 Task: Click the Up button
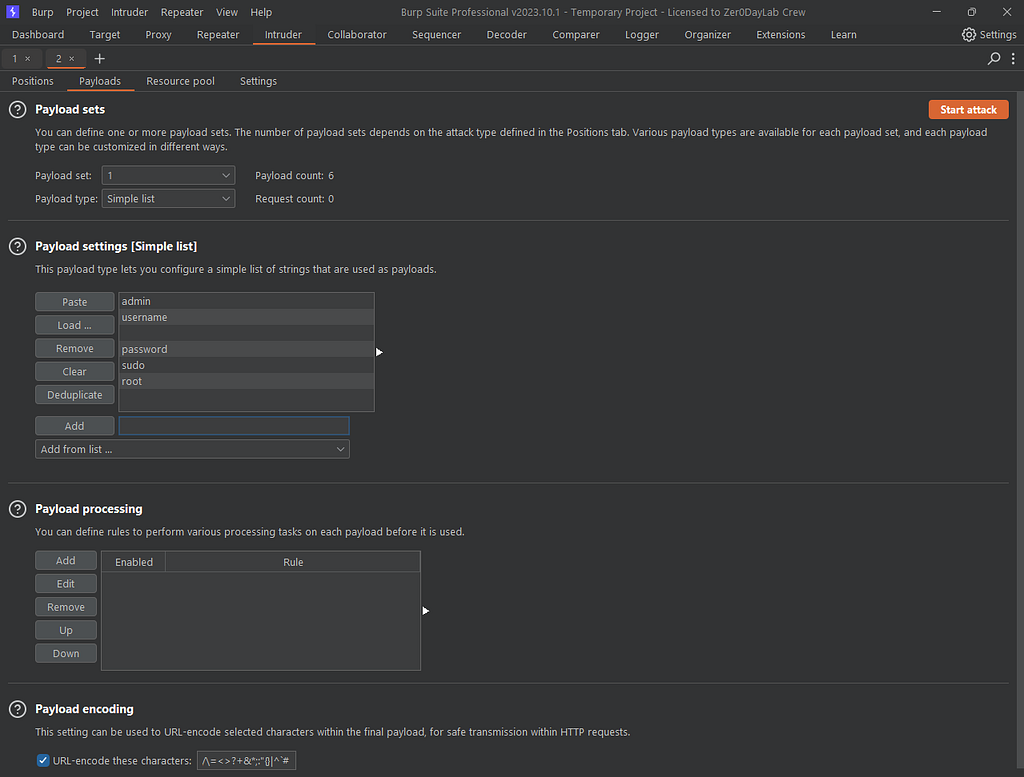point(66,630)
